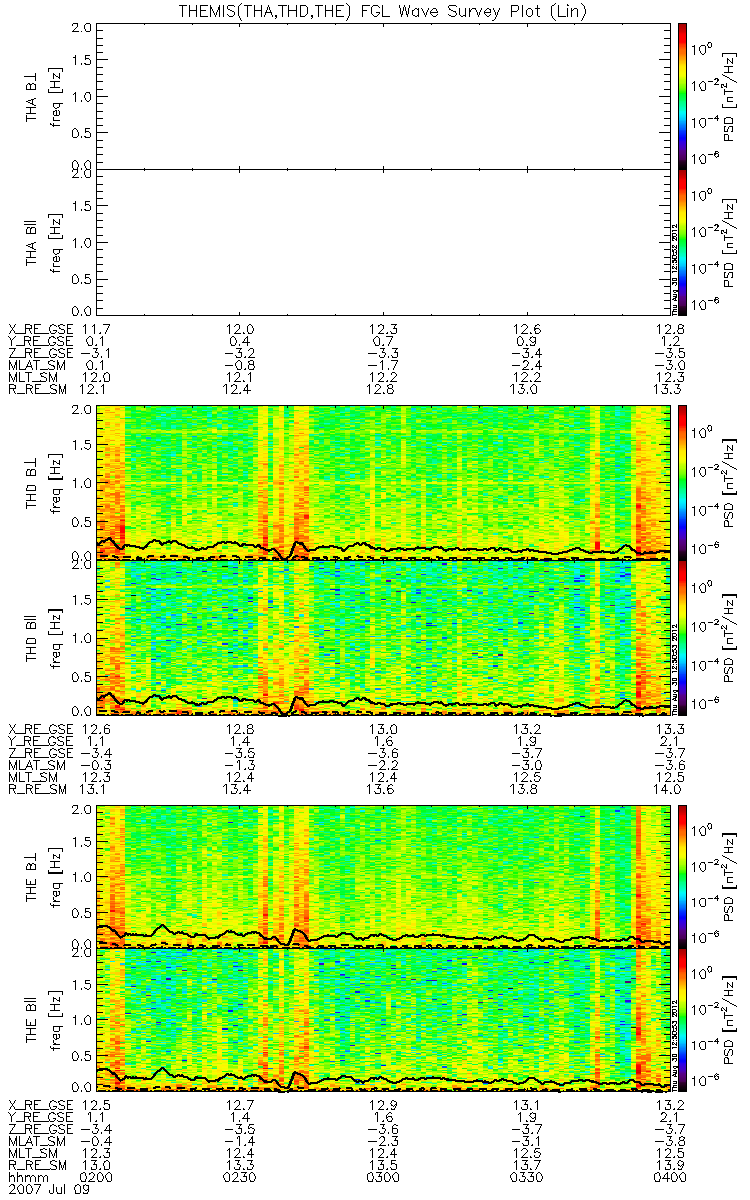The height and width of the screenshot is (1200, 750).
Task: Click the value "-2.2" in THD MLAT_SM row
Action: pyautogui.click(x=384, y=765)
